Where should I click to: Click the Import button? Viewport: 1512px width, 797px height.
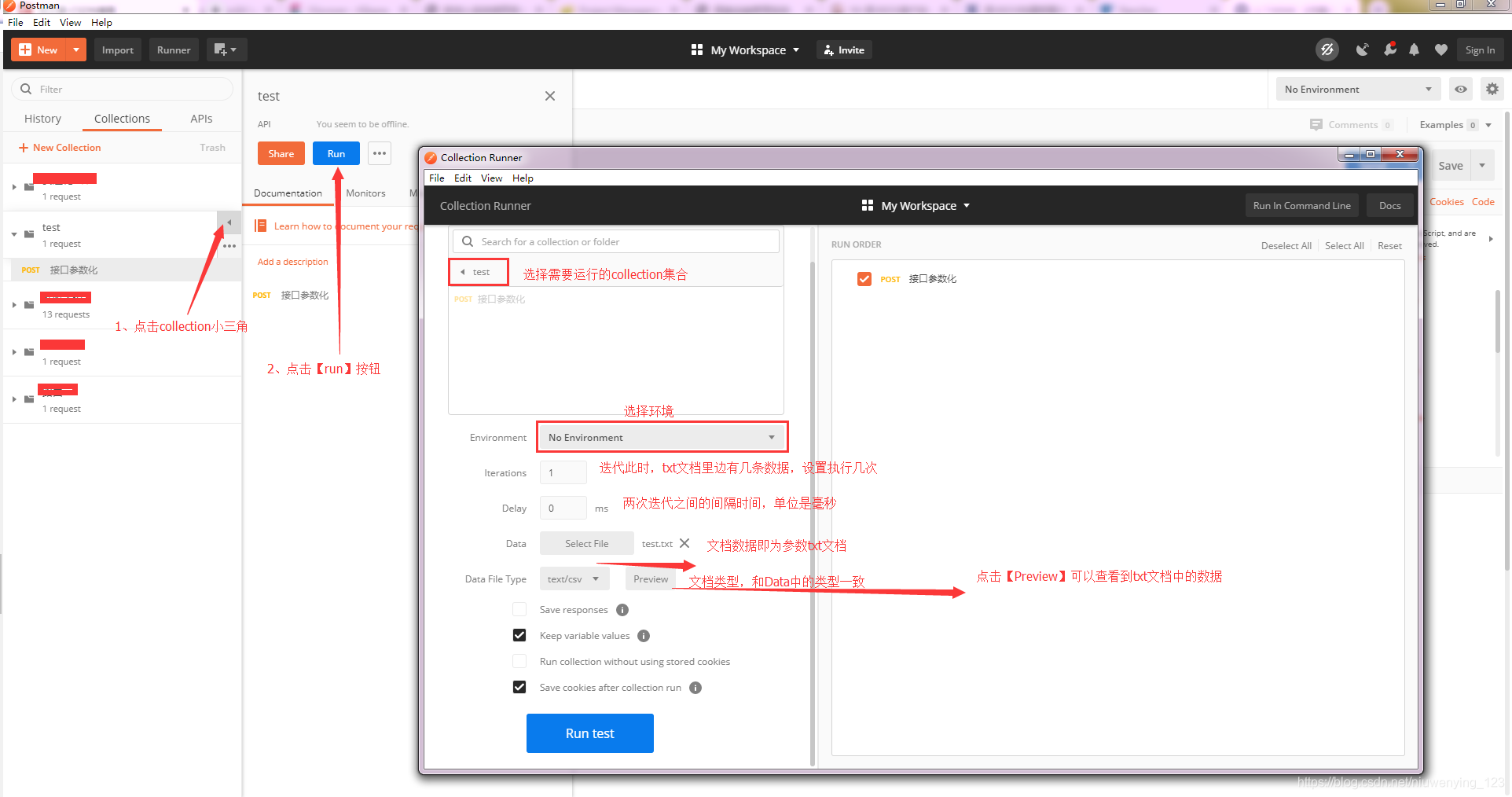pos(118,50)
